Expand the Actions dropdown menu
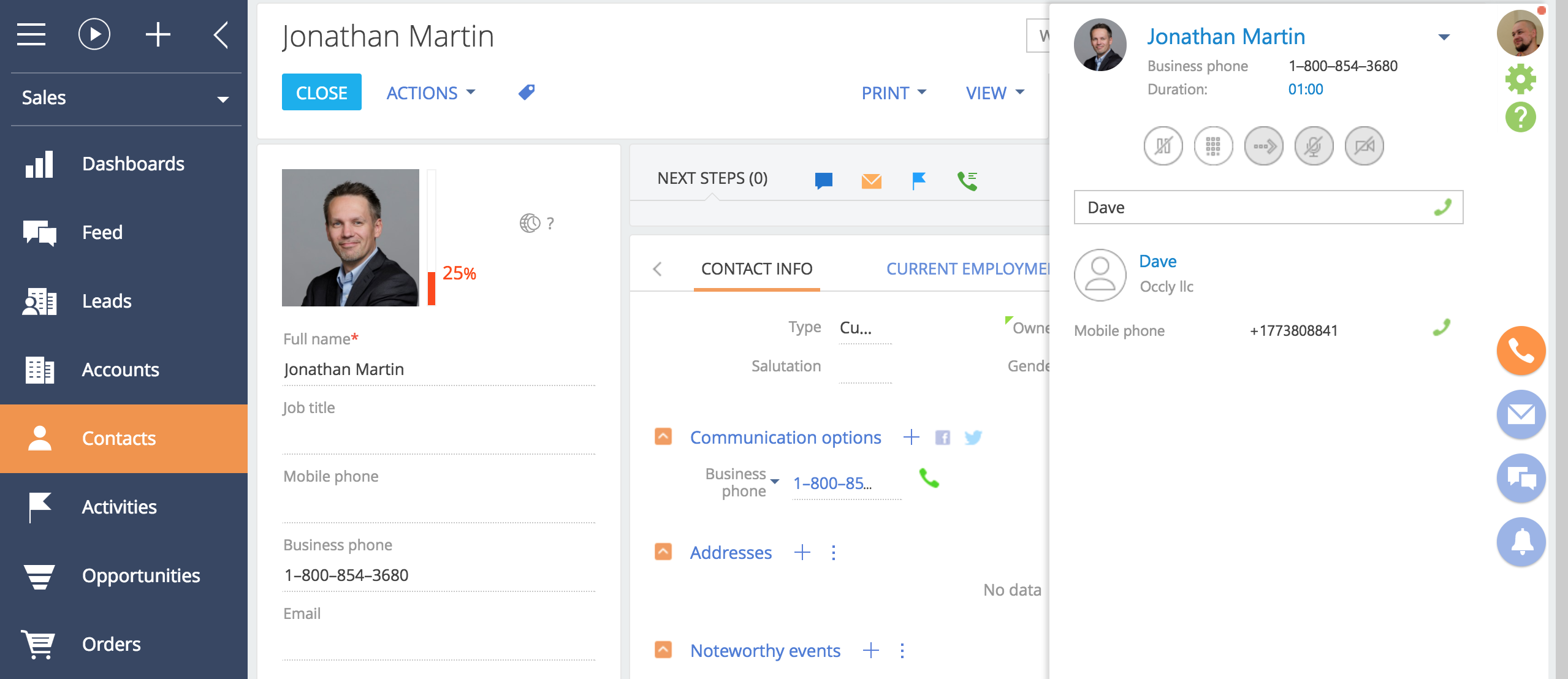The image size is (1568, 679). coord(430,93)
